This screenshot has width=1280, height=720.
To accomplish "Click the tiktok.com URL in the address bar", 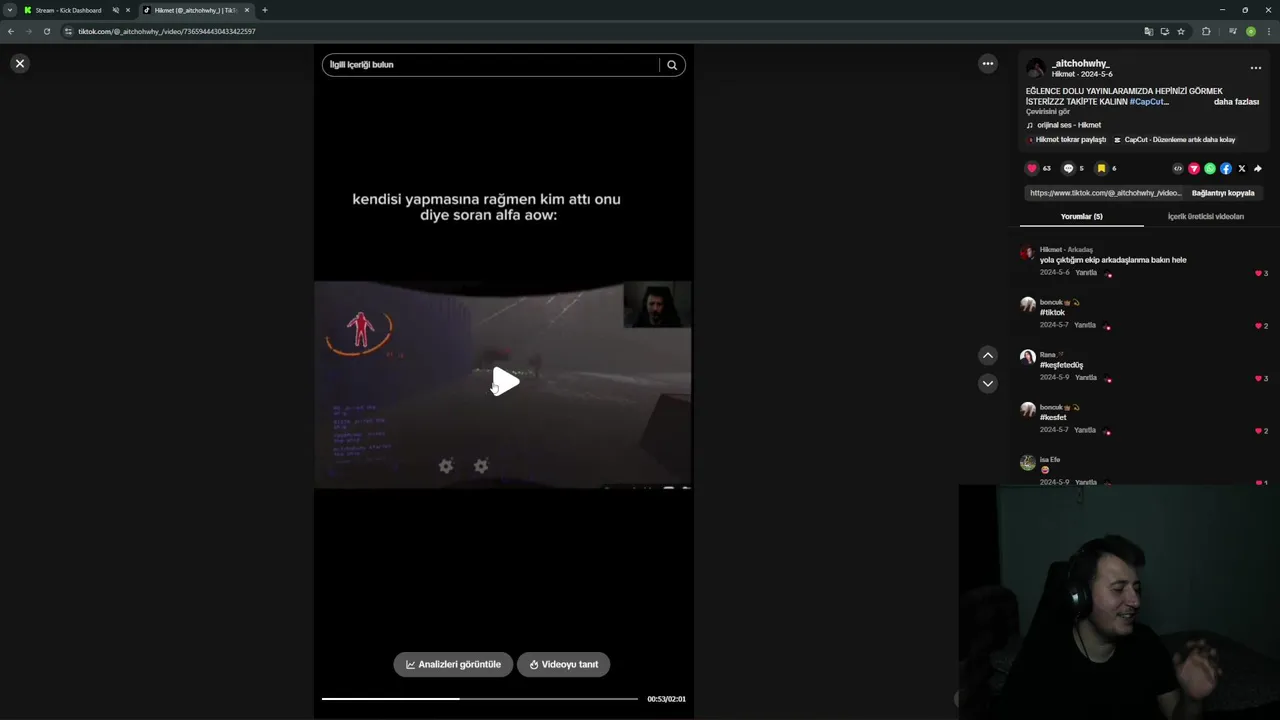I will 167,31.
